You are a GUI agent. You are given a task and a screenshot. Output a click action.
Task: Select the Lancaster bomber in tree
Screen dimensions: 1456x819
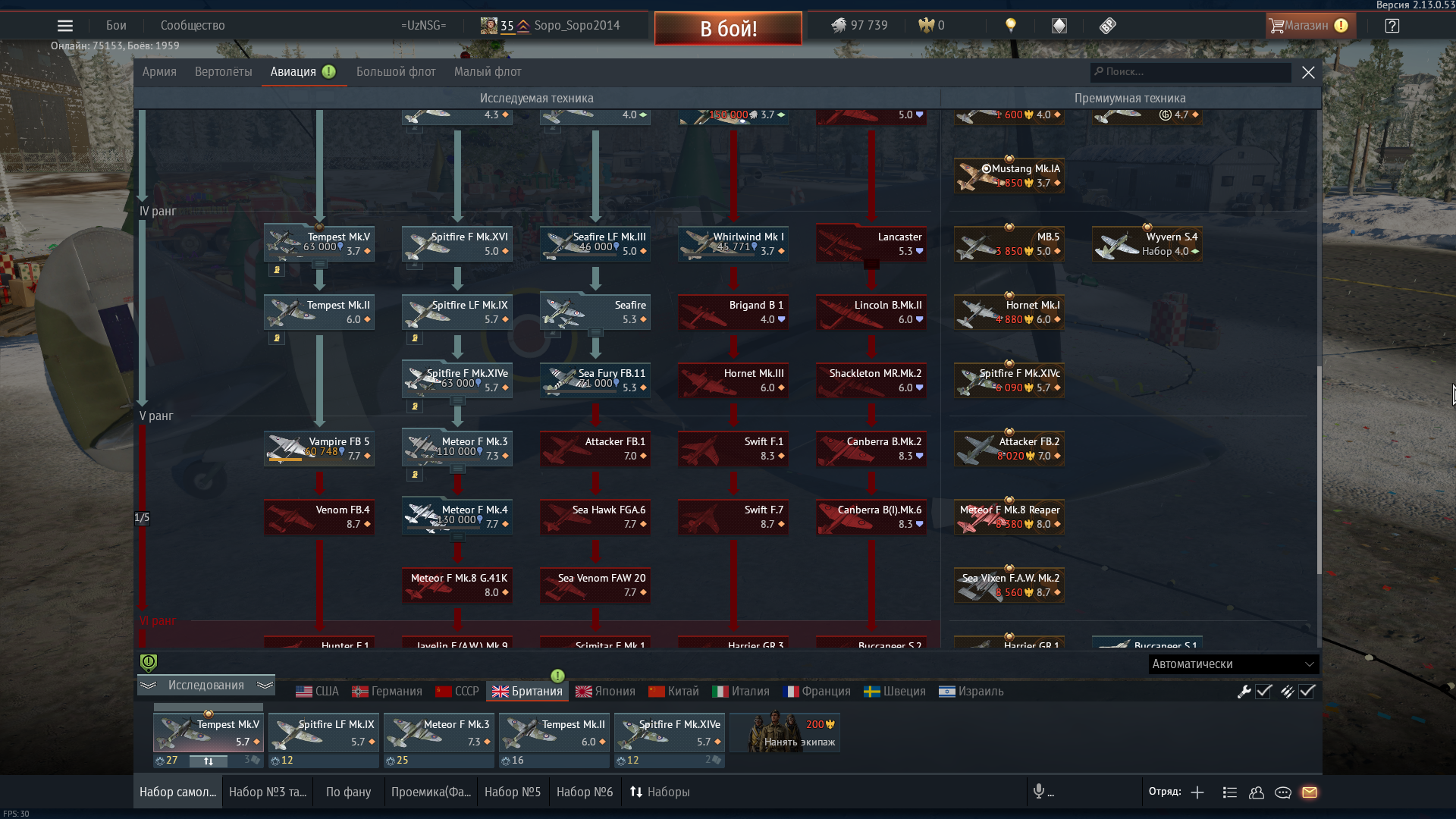(871, 244)
